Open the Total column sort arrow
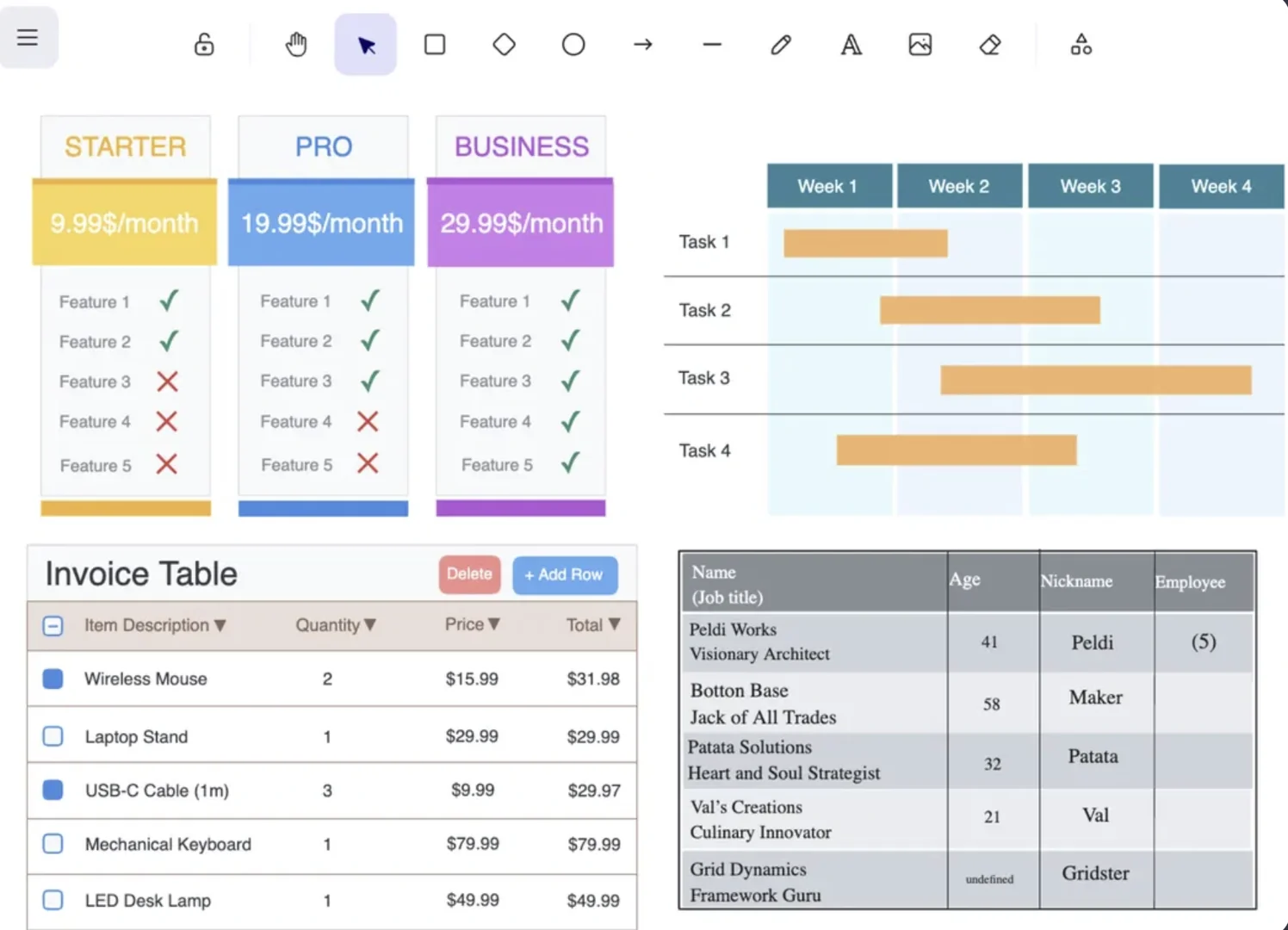 [x=614, y=624]
